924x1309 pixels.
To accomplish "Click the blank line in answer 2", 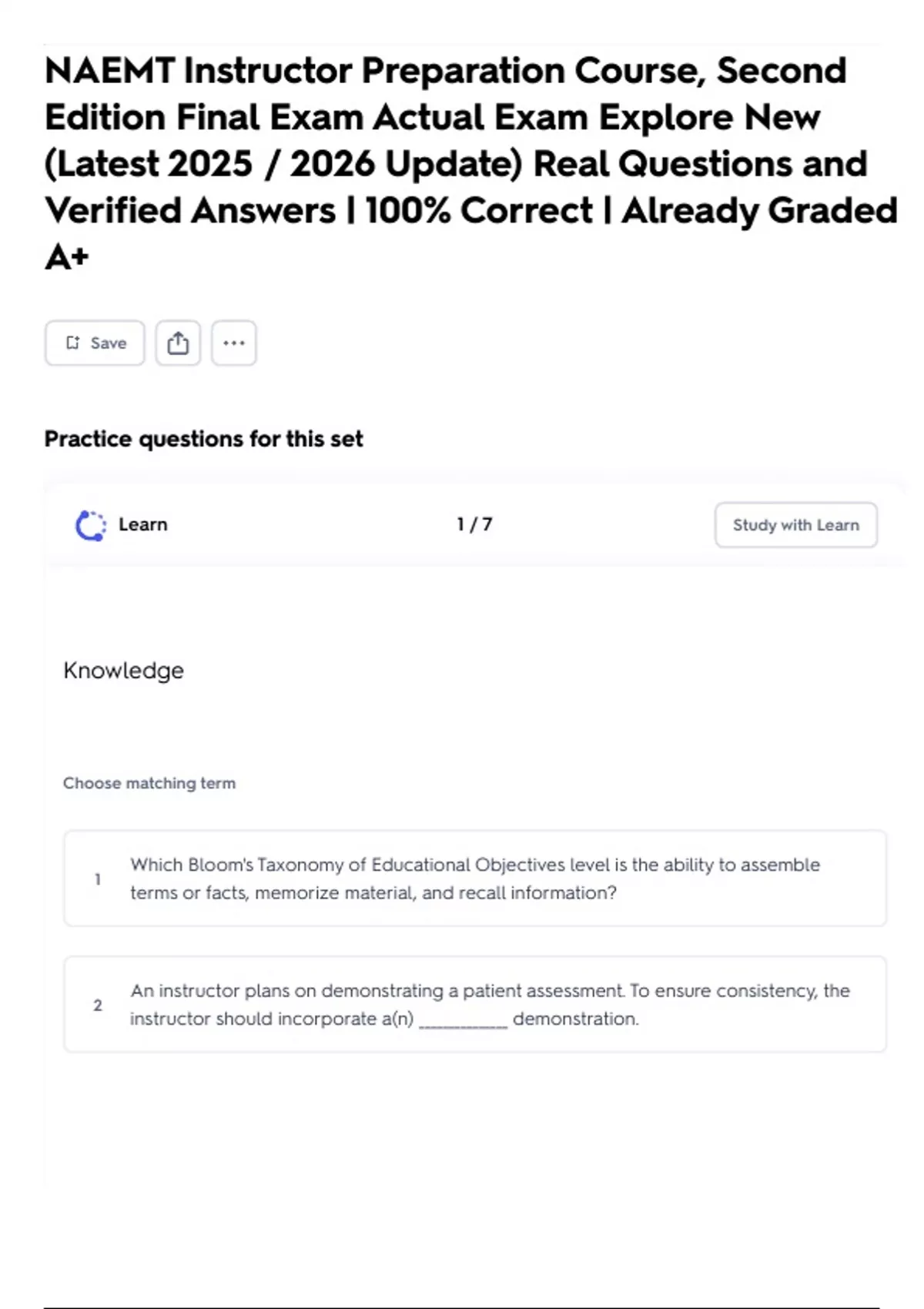I will (x=463, y=1021).
